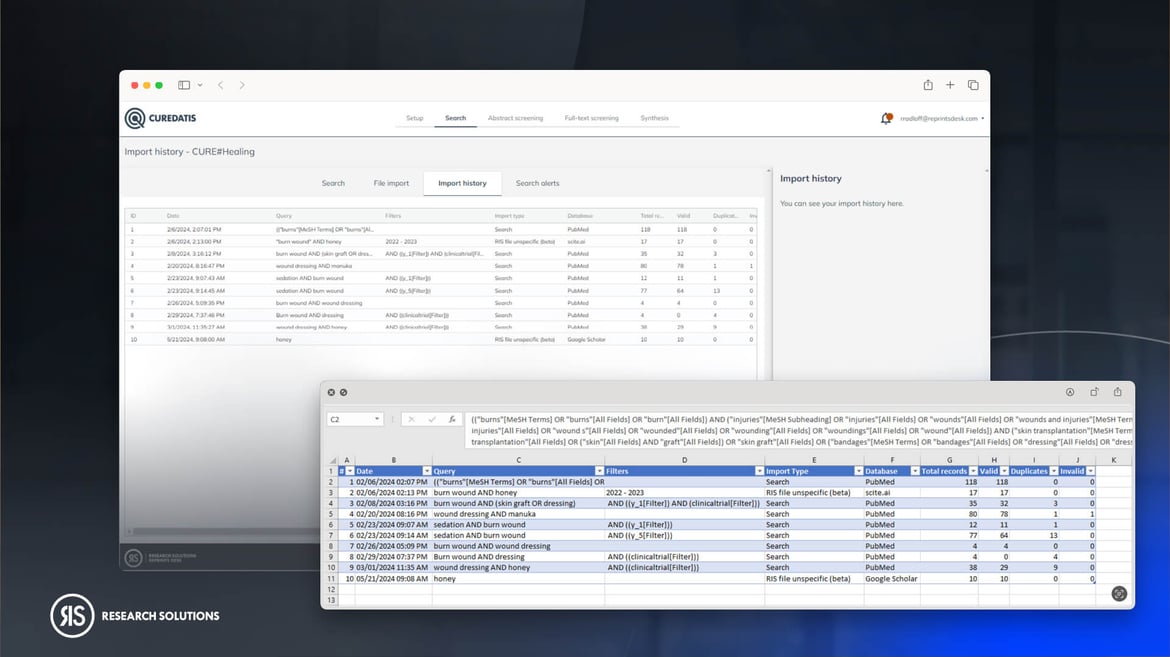Open the Duplicates column filter dropdown
Viewport: 1170px width, 657px height.
click(1054, 471)
